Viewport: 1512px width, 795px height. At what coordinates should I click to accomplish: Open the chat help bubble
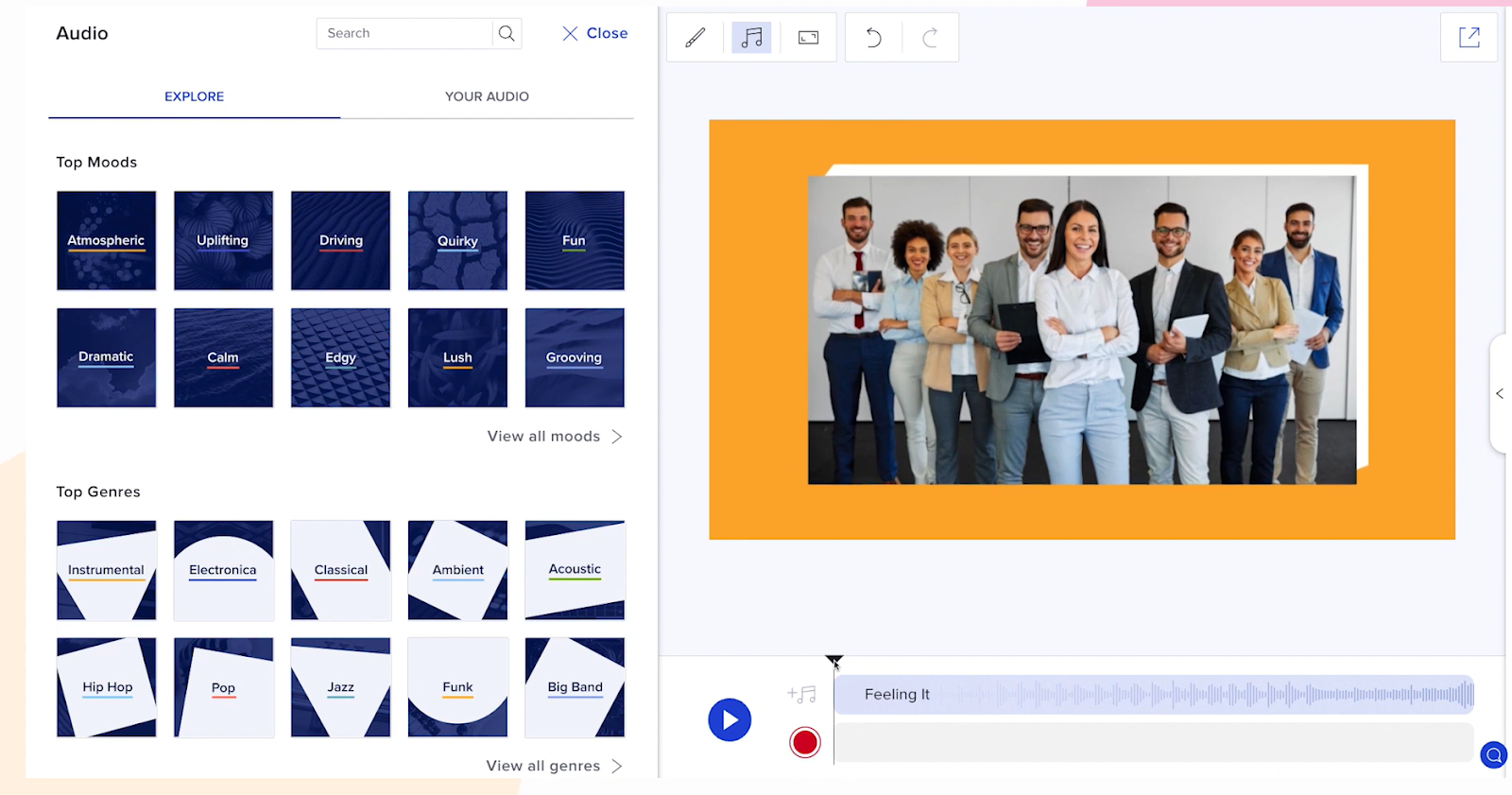pyautogui.click(x=1494, y=754)
